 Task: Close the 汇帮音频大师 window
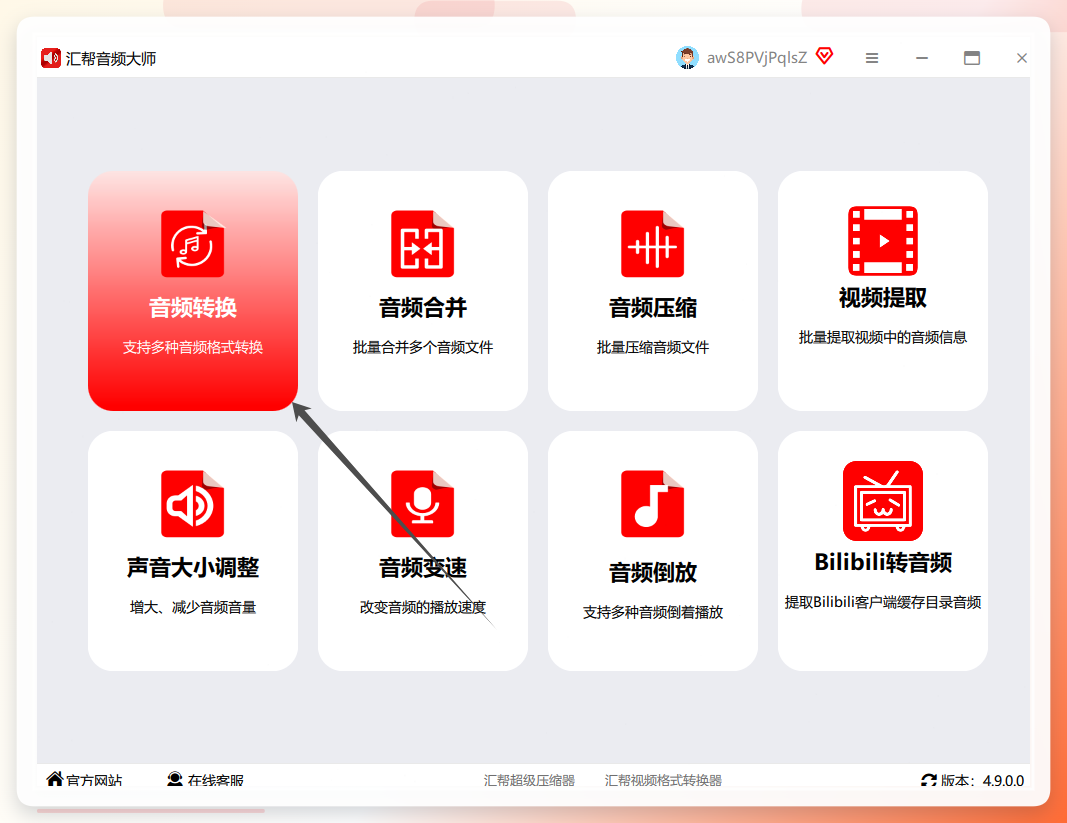[1021, 59]
